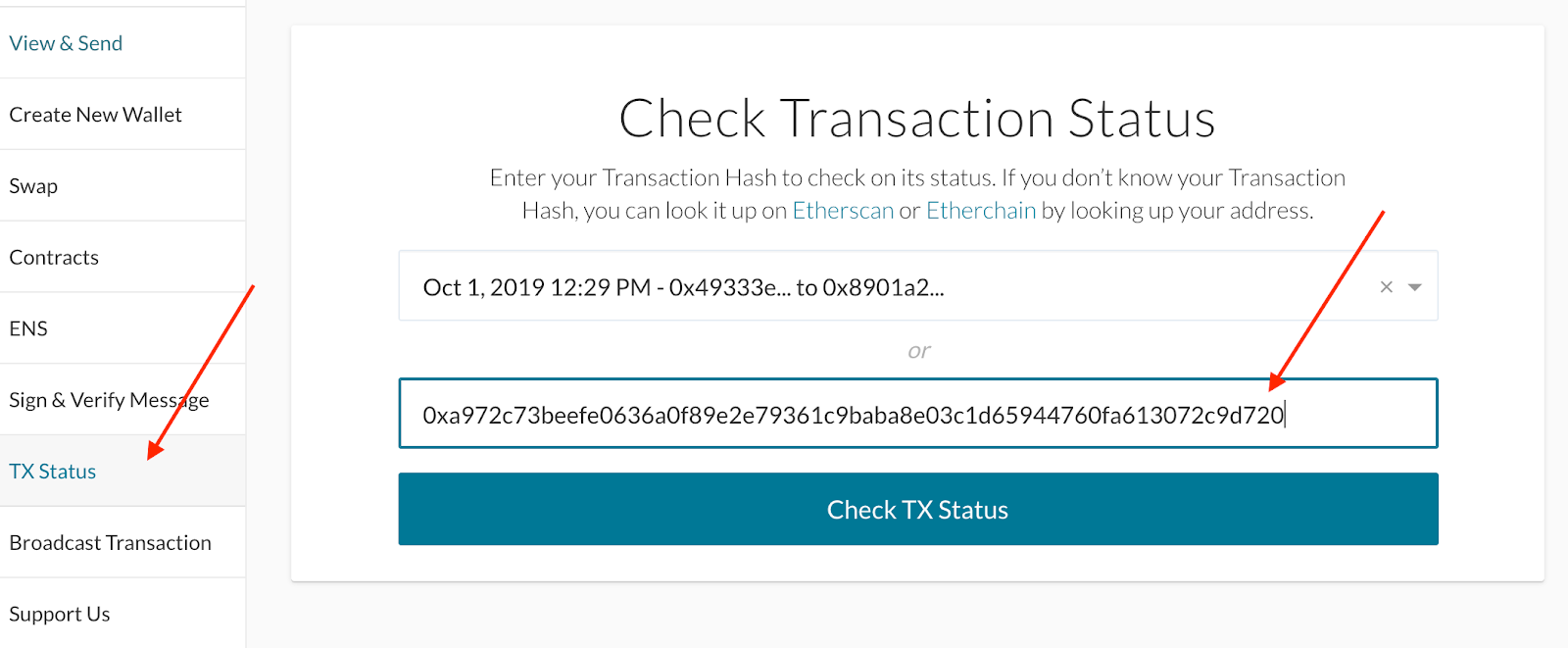
Task: Open Broadcast Transaction page
Action: click(110, 542)
